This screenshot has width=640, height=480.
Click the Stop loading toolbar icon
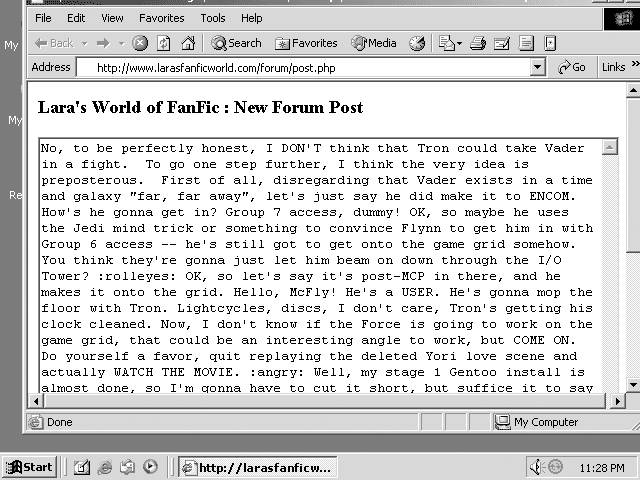coord(140,43)
